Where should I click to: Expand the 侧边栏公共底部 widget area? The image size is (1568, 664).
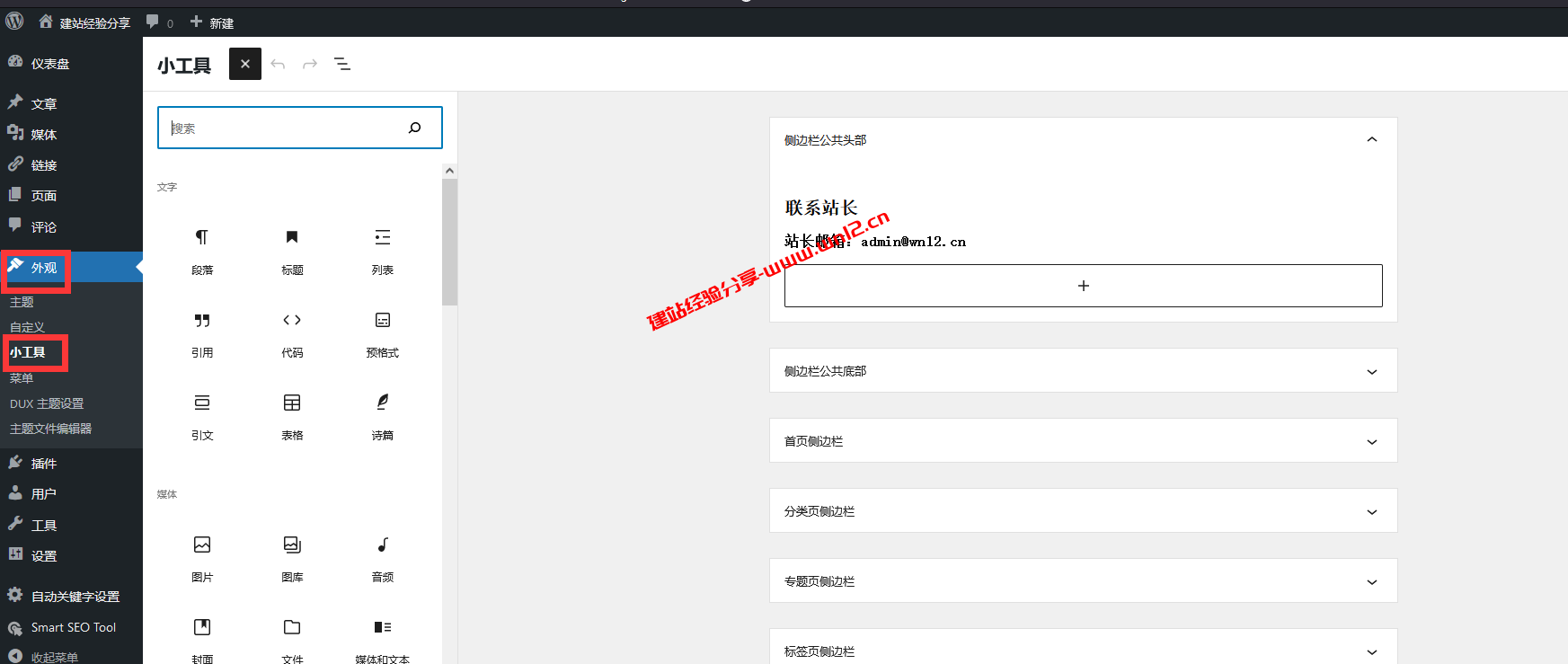pos(1083,371)
